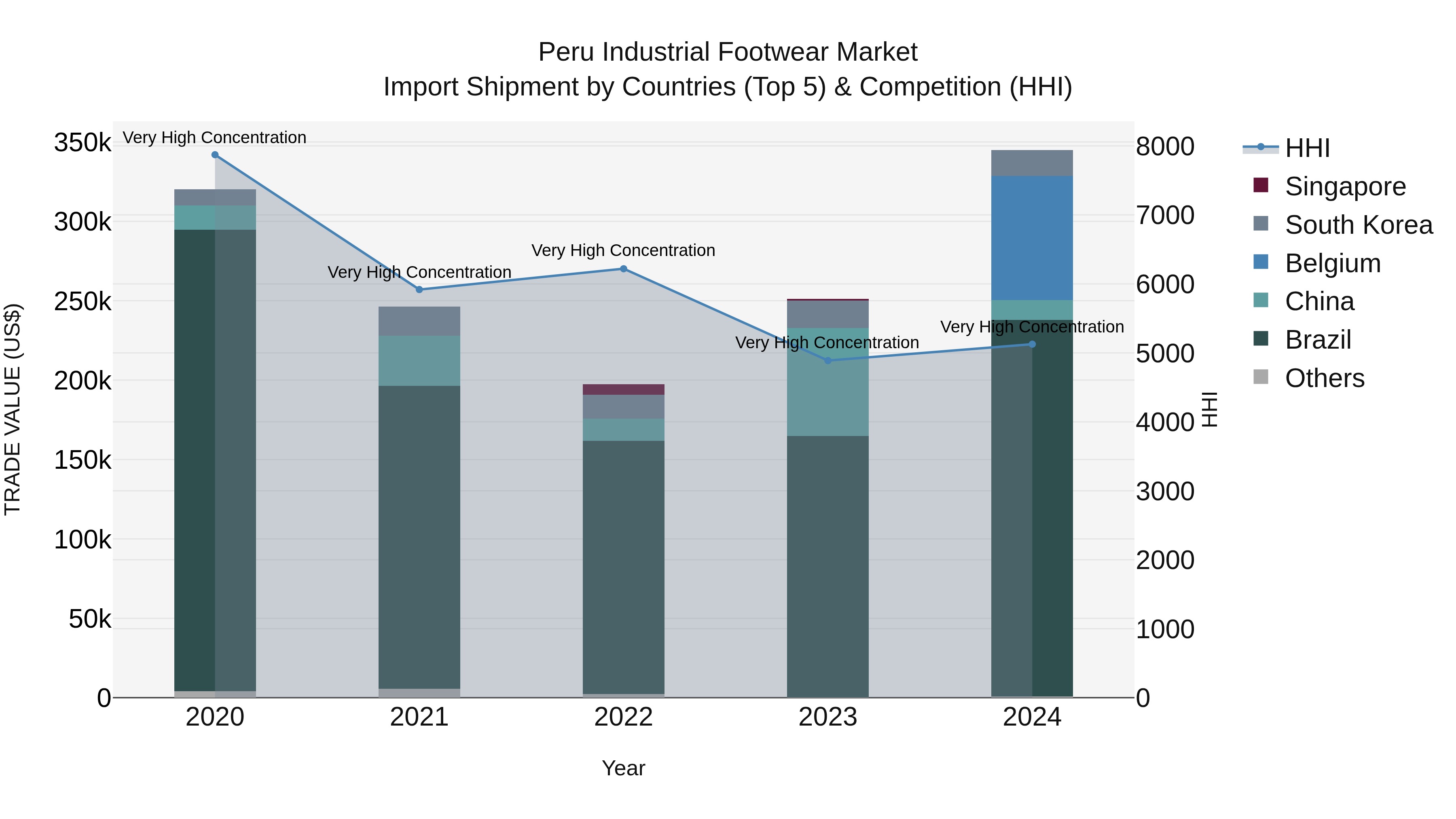This screenshot has height=819, width=1456.
Task: Click the 2022 x-axis label
Action: pos(623,717)
